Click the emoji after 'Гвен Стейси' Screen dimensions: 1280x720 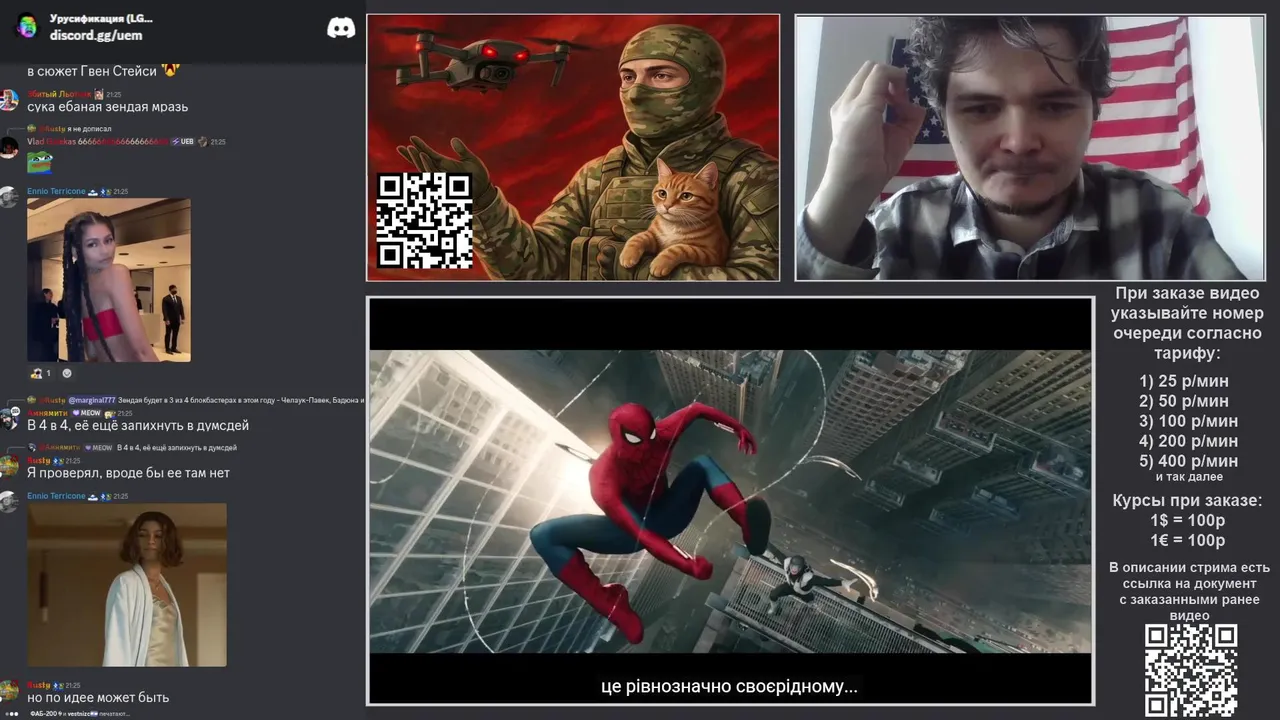pos(170,70)
